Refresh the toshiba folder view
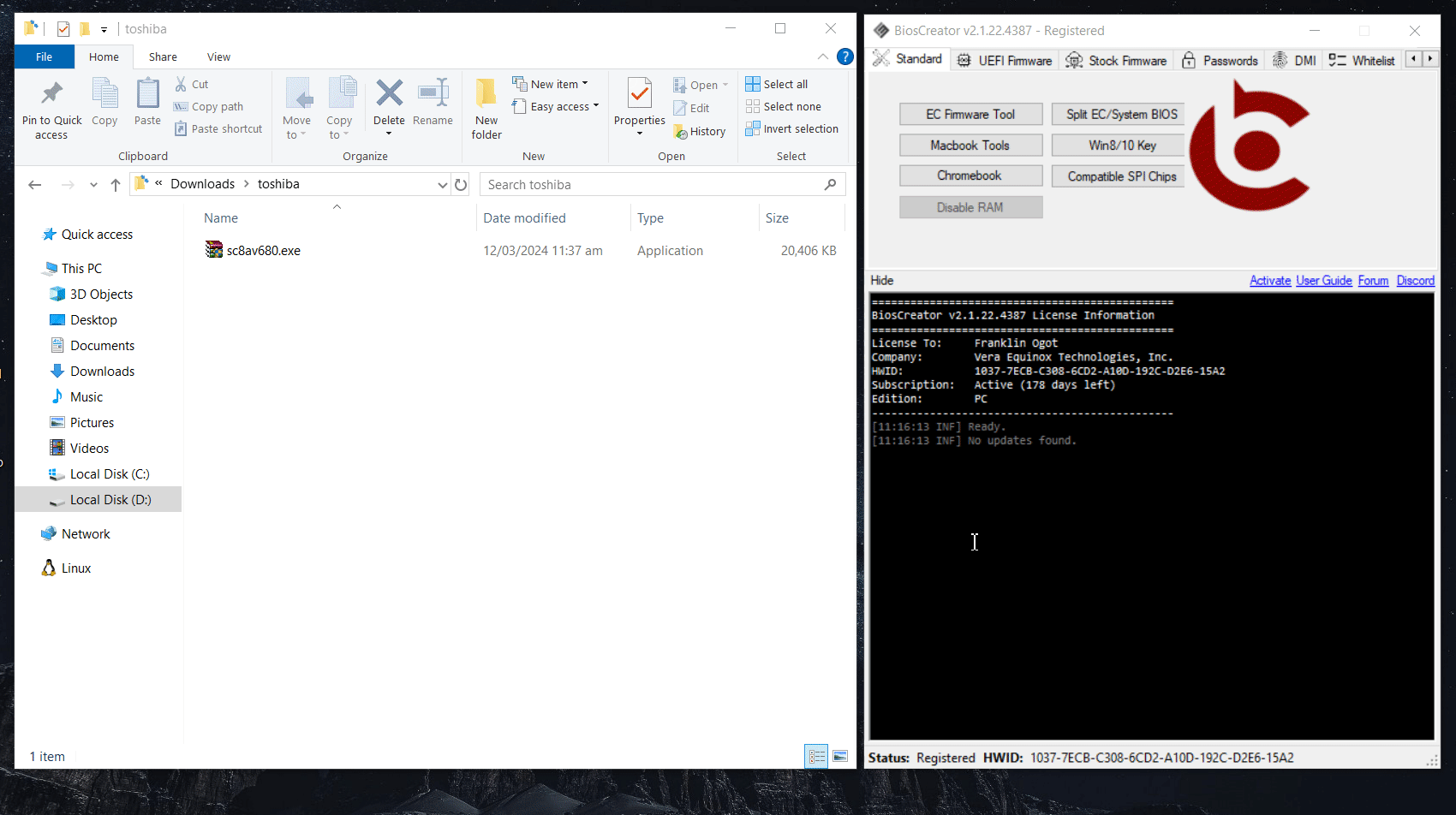The height and width of the screenshot is (815, 1456). click(461, 184)
